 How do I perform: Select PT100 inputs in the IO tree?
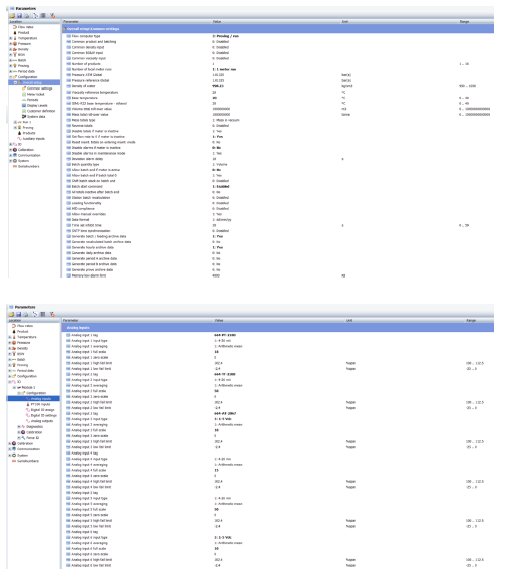[40, 404]
